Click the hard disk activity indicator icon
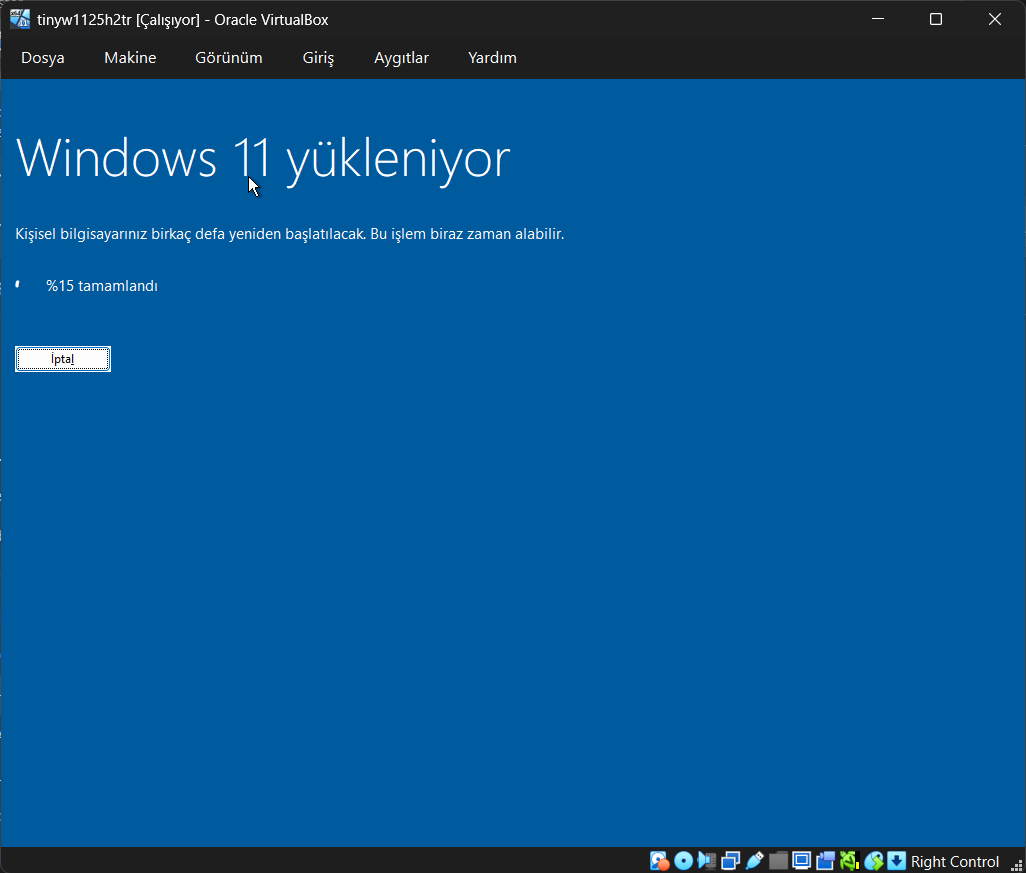Screen dimensions: 1026x873 pyautogui.click(x=659, y=861)
